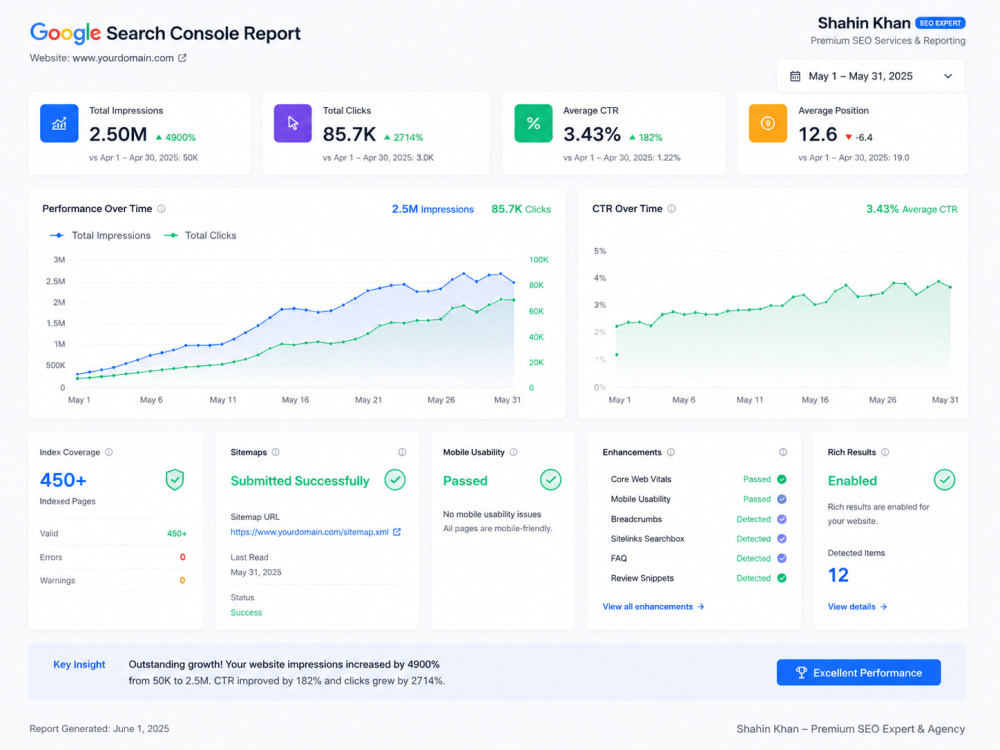Click the SEO EXPERT badge

coord(940,23)
